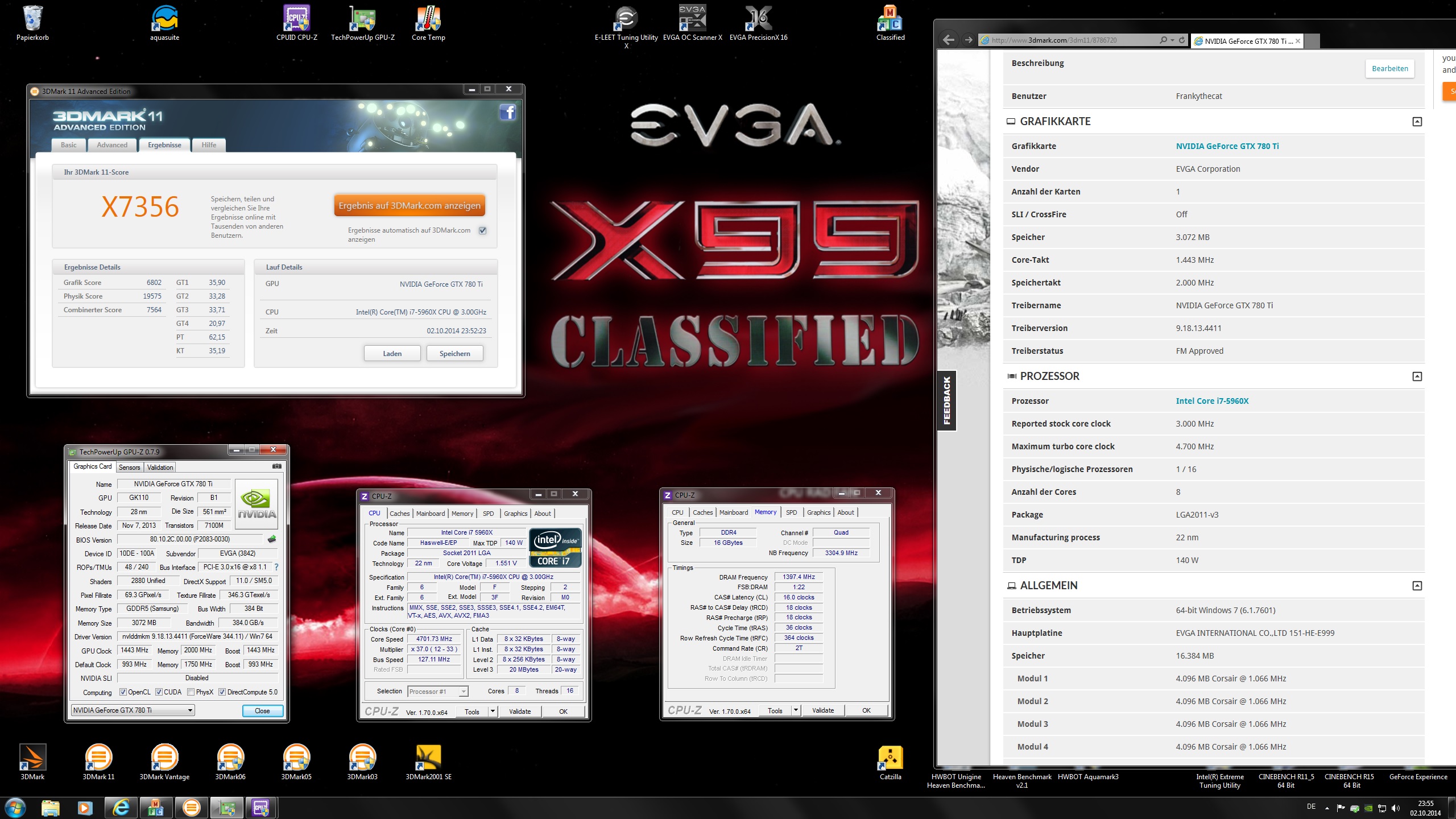Launch the 3DMark 11 desktop shortcut
This screenshot has height=819, width=1456.
pos(98,762)
